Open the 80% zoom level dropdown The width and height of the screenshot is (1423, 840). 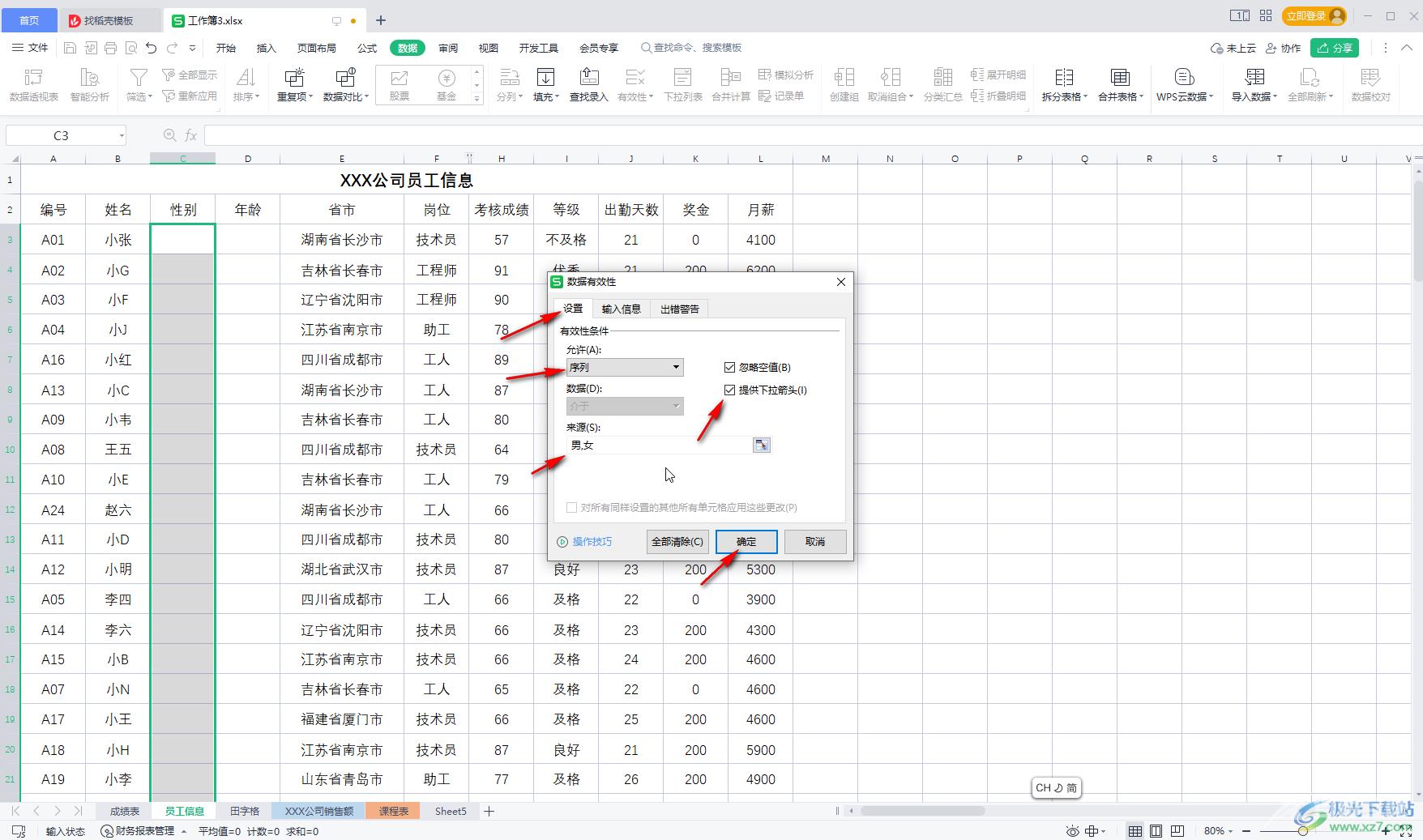[x=1218, y=831]
